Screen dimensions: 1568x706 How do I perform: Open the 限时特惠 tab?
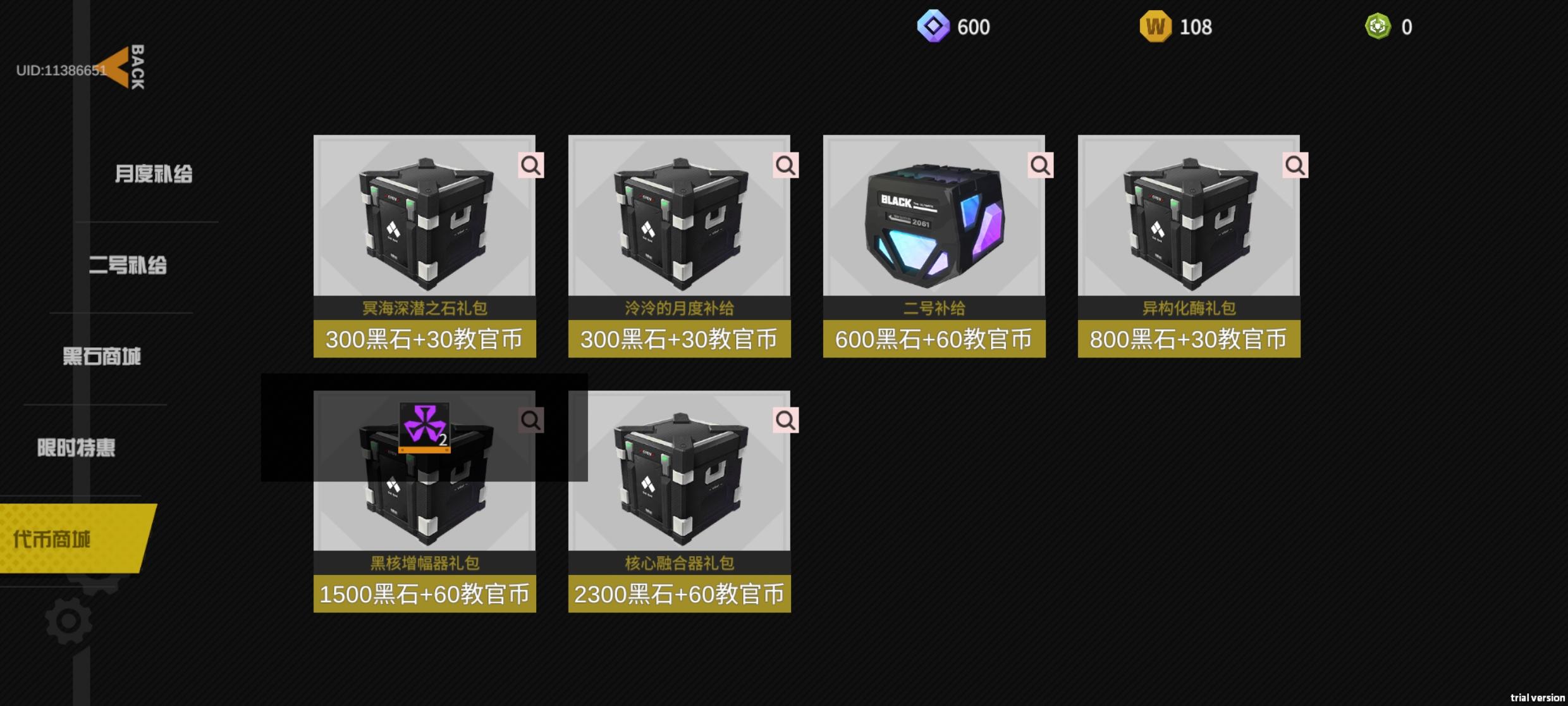click(76, 448)
